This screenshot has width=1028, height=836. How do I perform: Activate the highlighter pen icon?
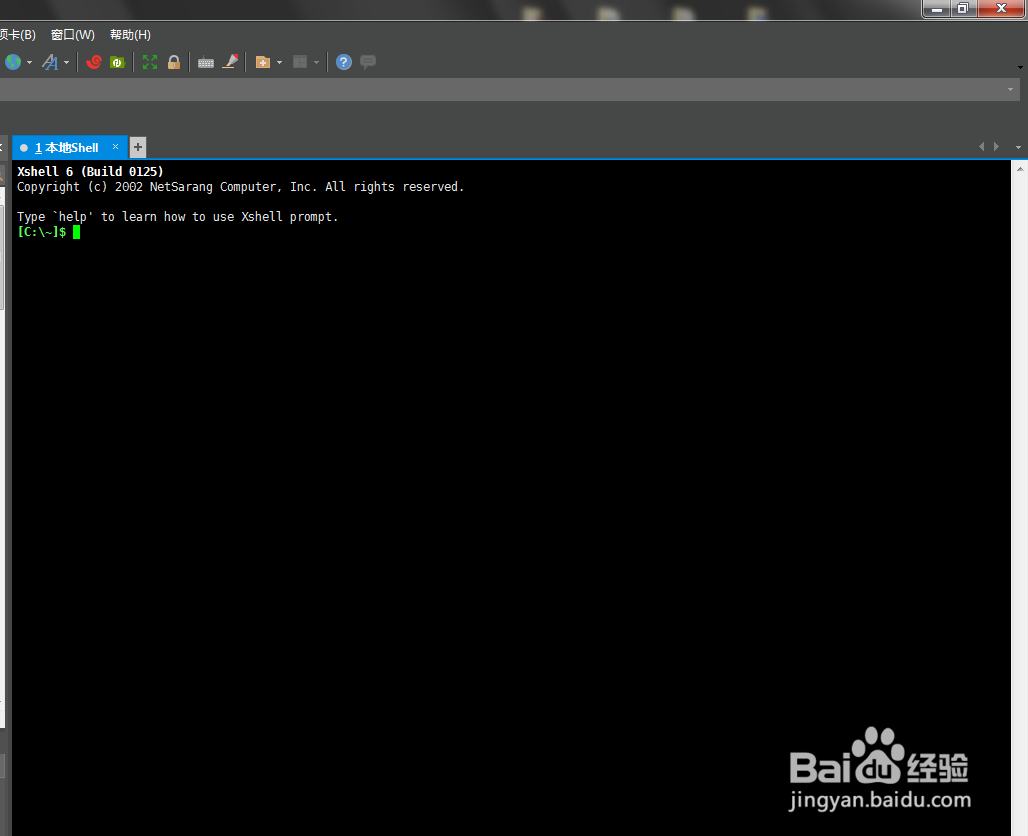pos(230,62)
